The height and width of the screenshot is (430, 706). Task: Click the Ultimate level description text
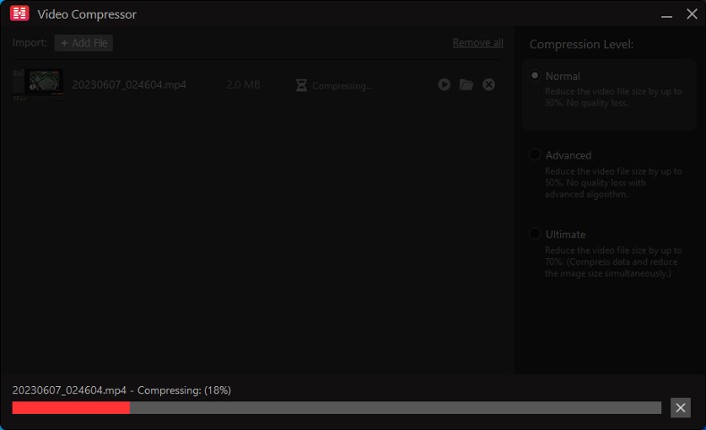[613, 261]
